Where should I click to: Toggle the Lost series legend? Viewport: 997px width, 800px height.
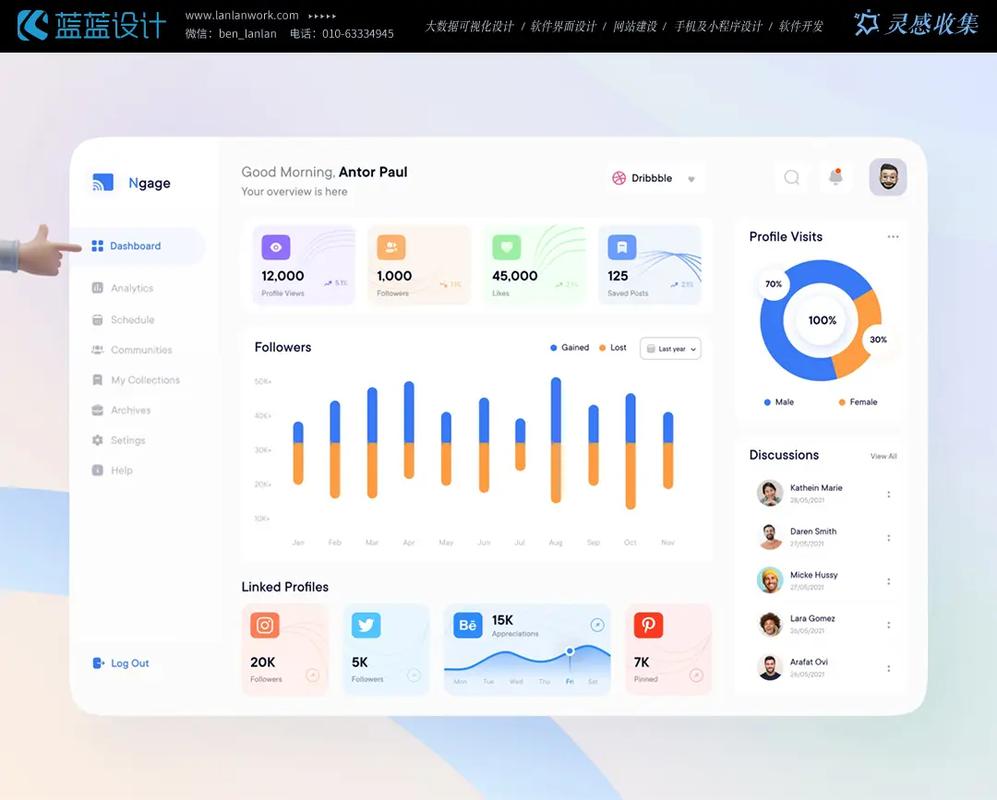point(613,348)
